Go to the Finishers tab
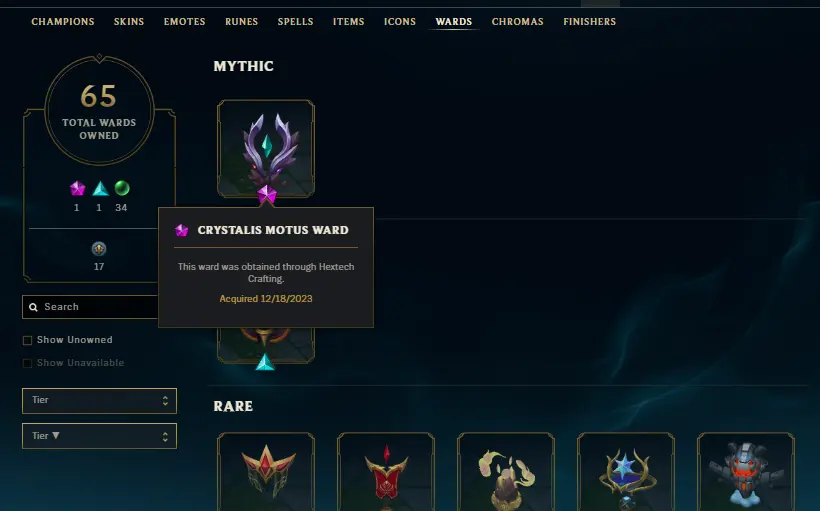 click(x=589, y=22)
